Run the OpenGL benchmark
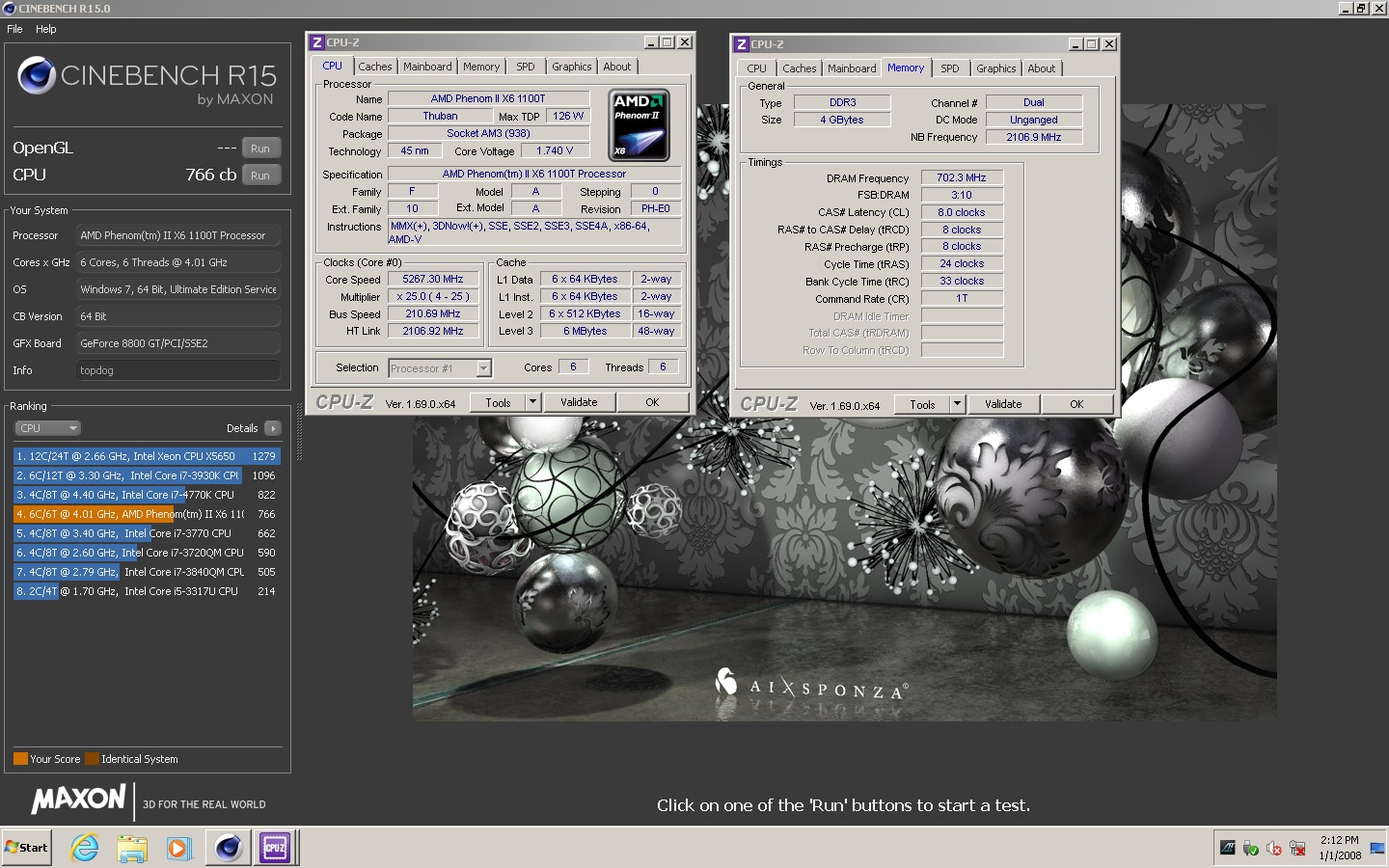This screenshot has height=868, width=1389. (x=260, y=149)
